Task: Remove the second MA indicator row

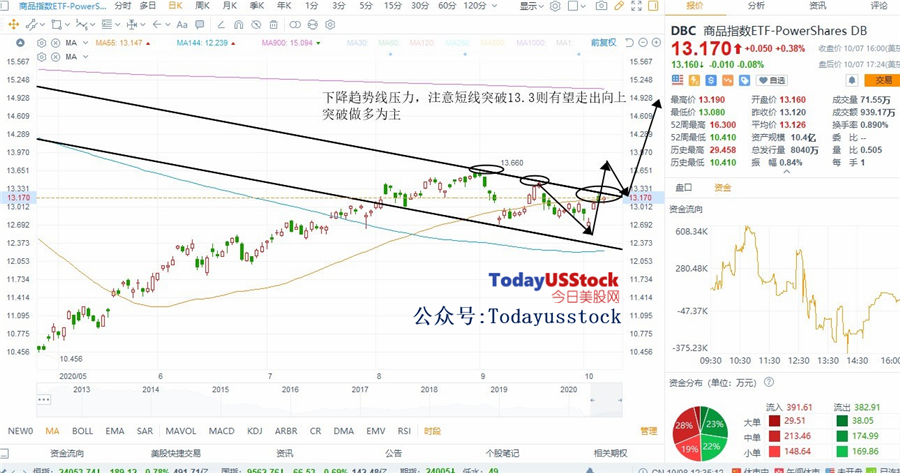Action: tap(56, 57)
